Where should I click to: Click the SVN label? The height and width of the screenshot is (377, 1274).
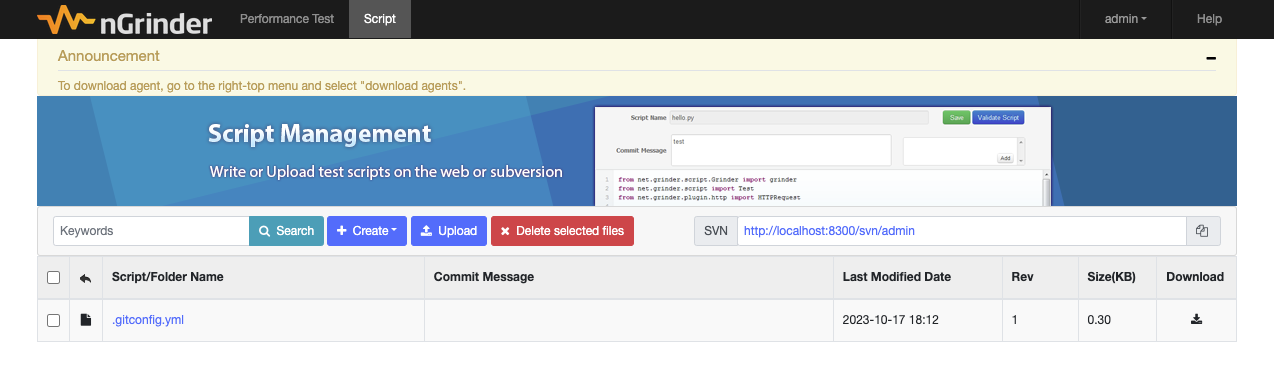[x=716, y=231]
